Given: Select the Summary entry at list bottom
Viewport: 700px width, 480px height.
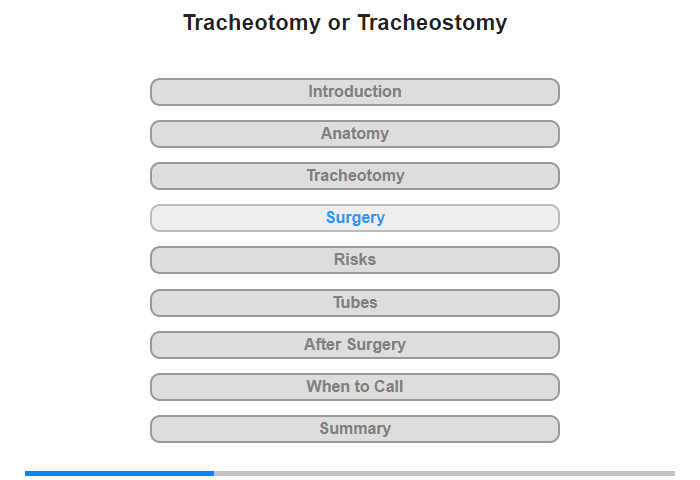Looking at the screenshot, I should [355, 429].
